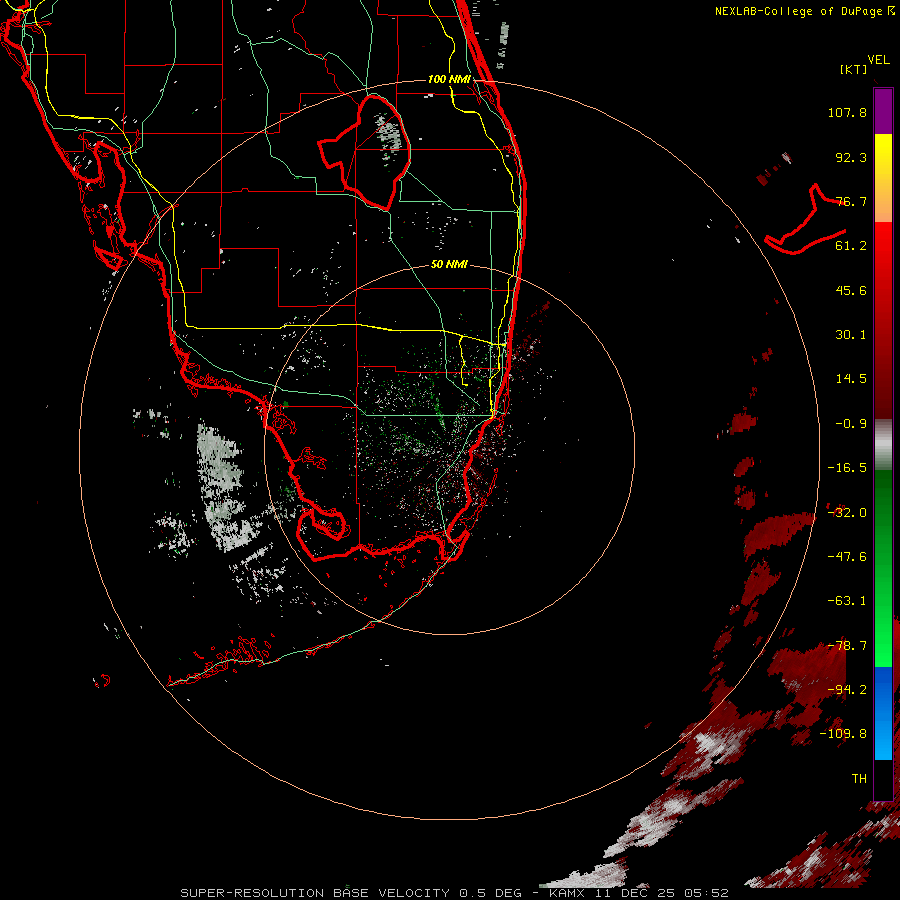
Task: Click the 50 NMI range ring label
Action: pyautogui.click(x=449, y=264)
